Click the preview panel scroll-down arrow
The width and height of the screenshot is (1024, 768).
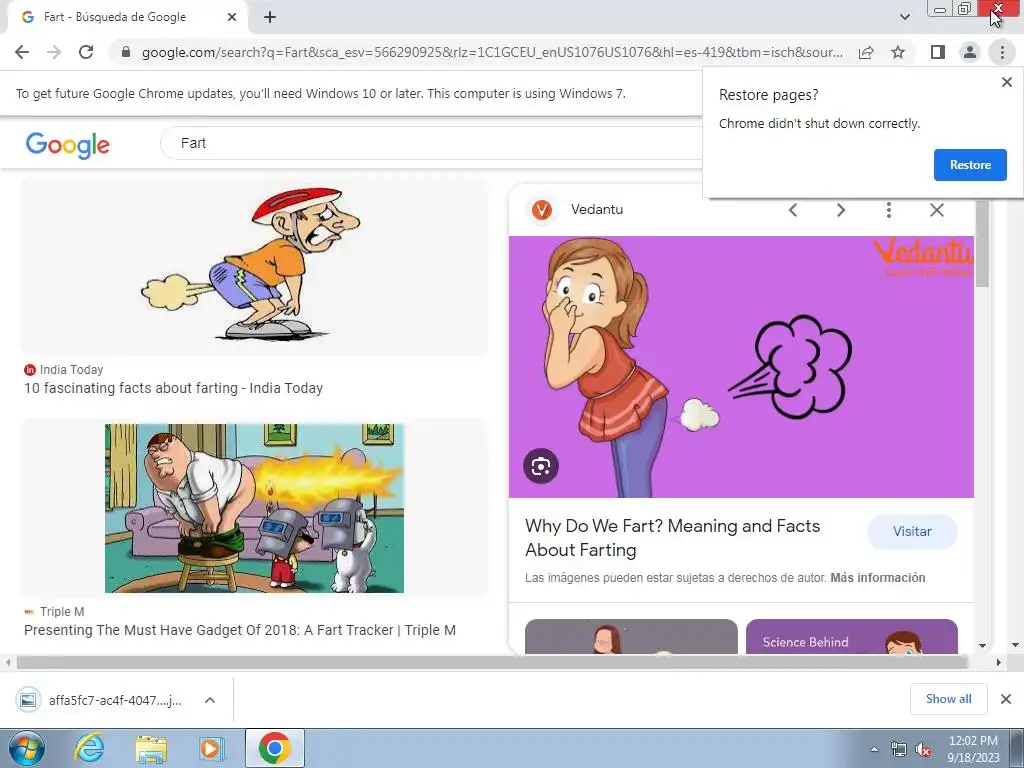pos(982,645)
